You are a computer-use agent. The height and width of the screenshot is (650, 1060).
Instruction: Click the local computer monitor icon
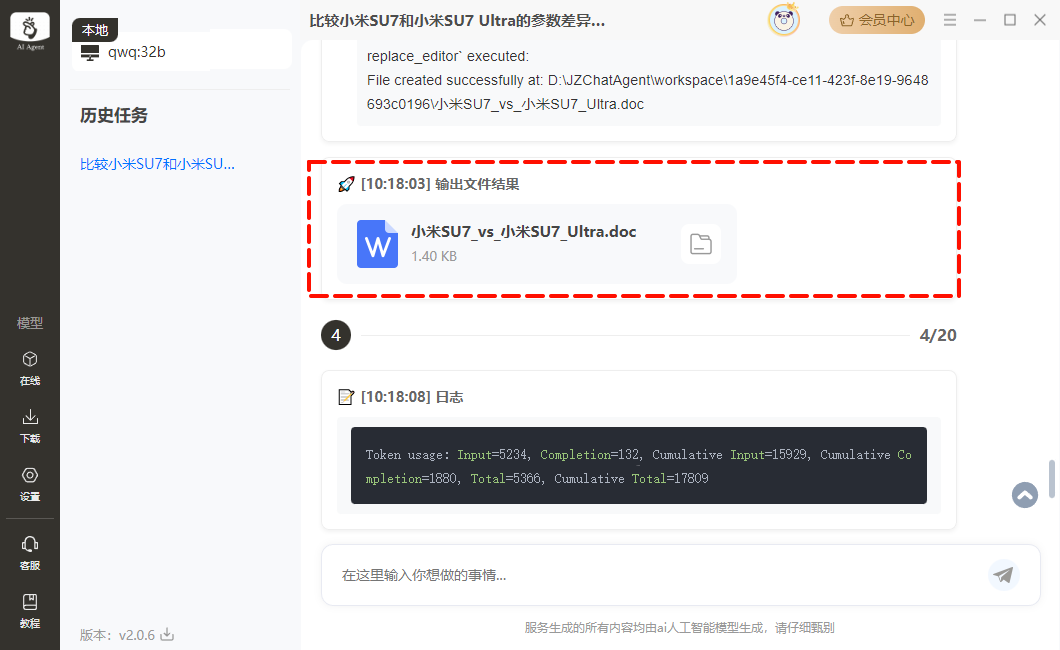coord(90,53)
